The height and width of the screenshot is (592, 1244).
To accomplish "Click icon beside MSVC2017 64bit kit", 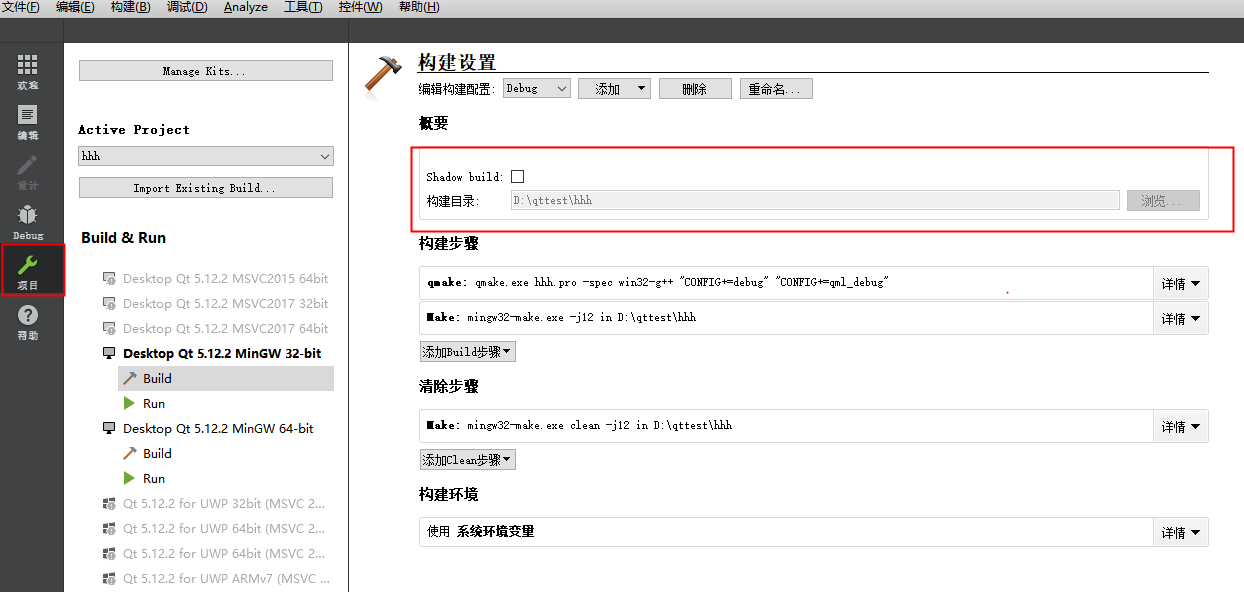I will coord(109,329).
